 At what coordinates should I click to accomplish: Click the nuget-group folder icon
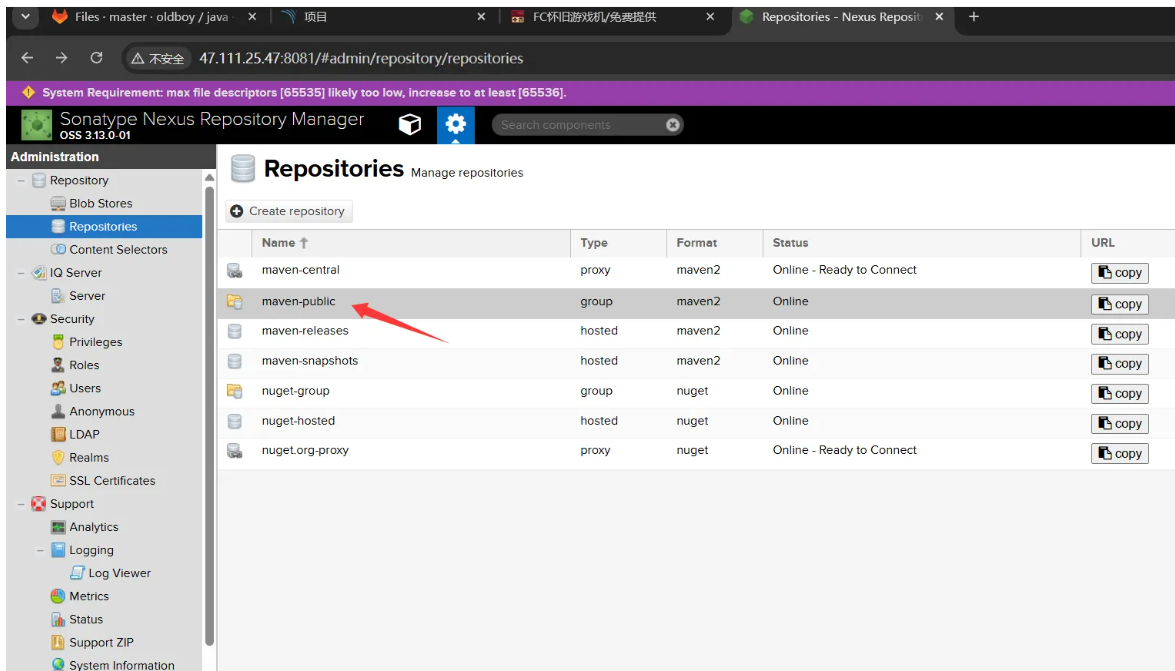(235, 391)
